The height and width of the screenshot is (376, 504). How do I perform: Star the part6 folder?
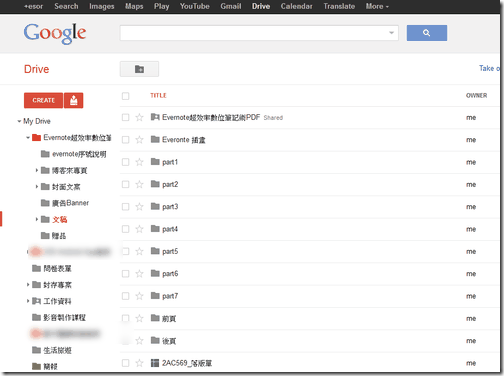(x=139, y=274)
